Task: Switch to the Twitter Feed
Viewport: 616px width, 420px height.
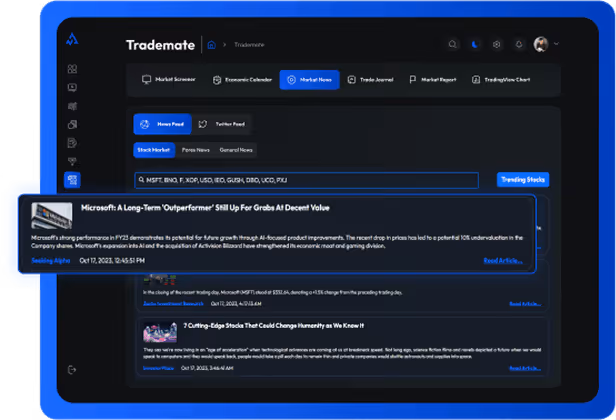Action: [x=223, y=124]
